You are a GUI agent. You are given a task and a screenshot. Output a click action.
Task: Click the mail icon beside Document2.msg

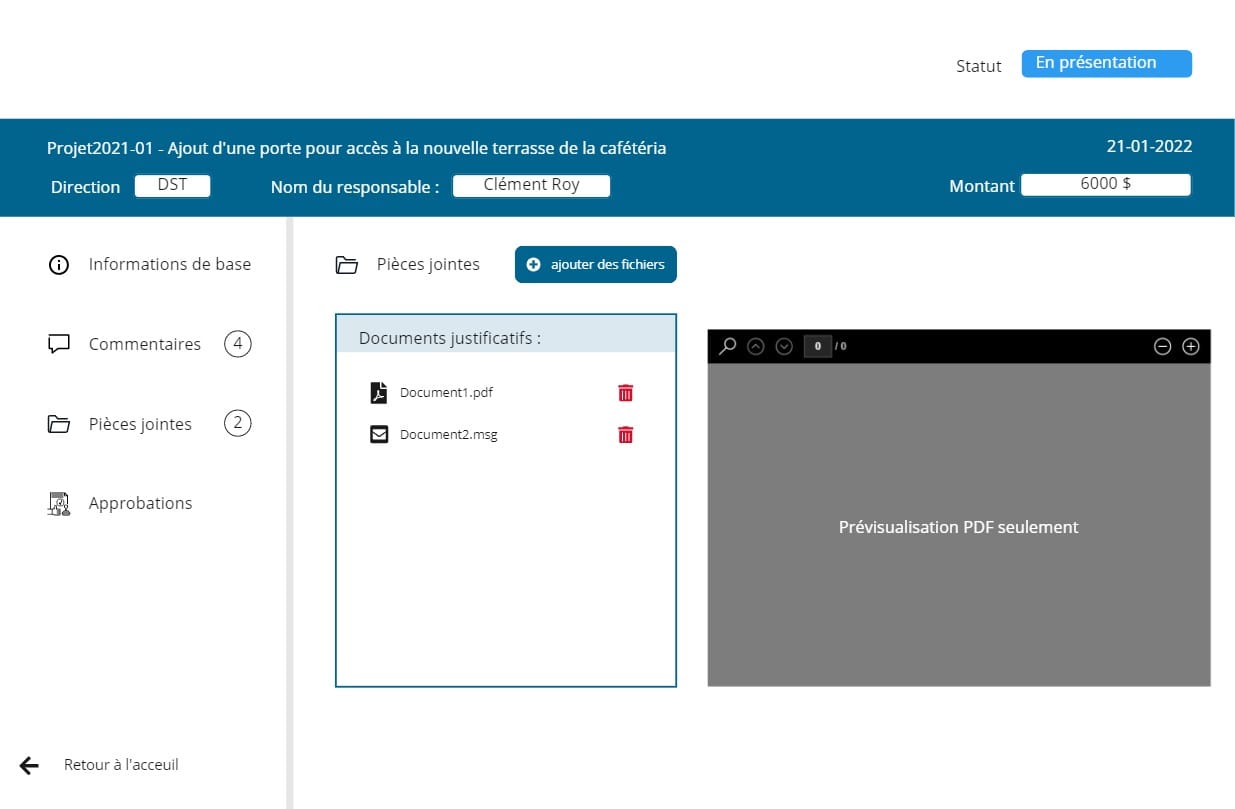379,435
